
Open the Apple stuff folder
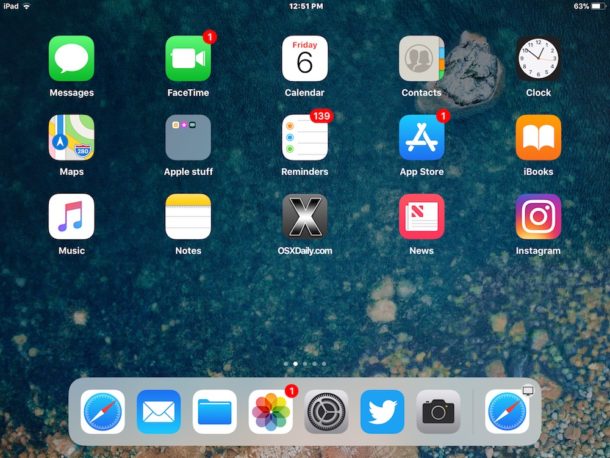click(188, 137)
